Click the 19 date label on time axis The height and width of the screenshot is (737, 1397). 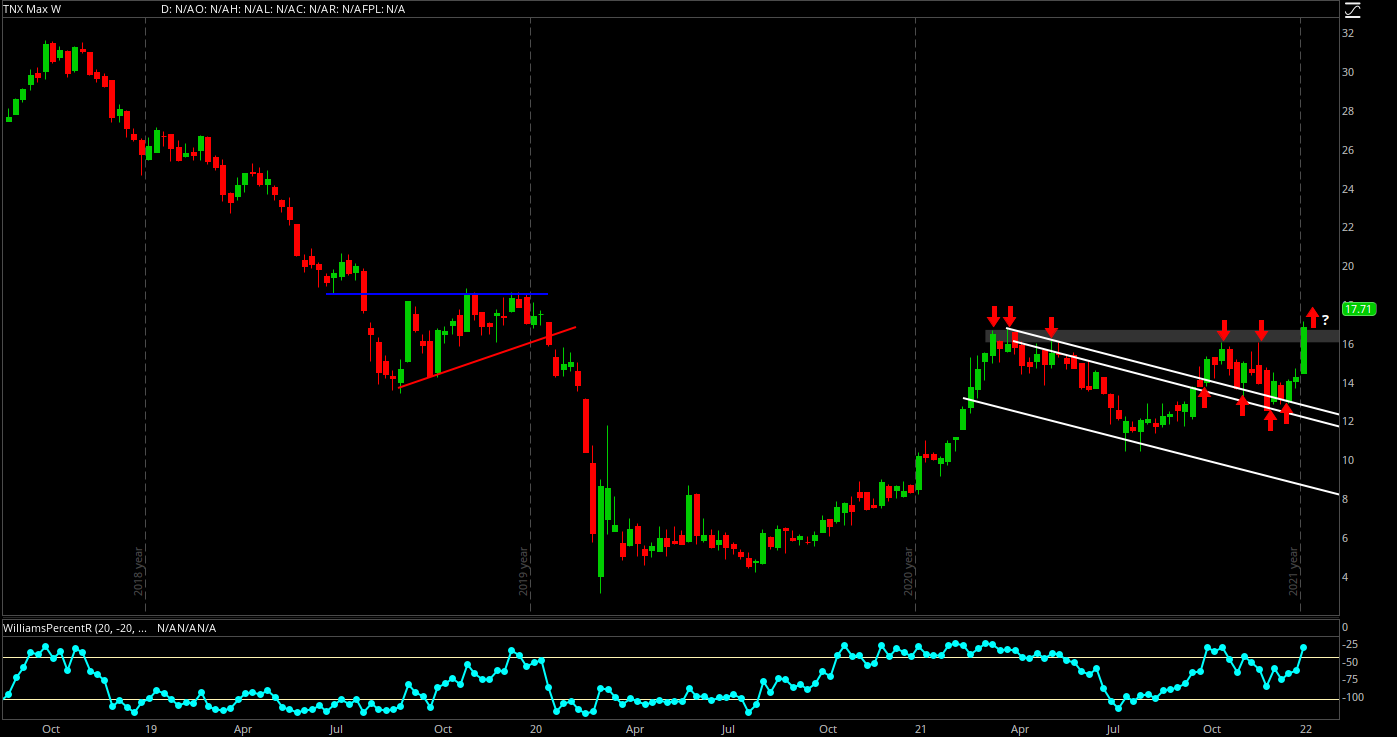point(150,729)
